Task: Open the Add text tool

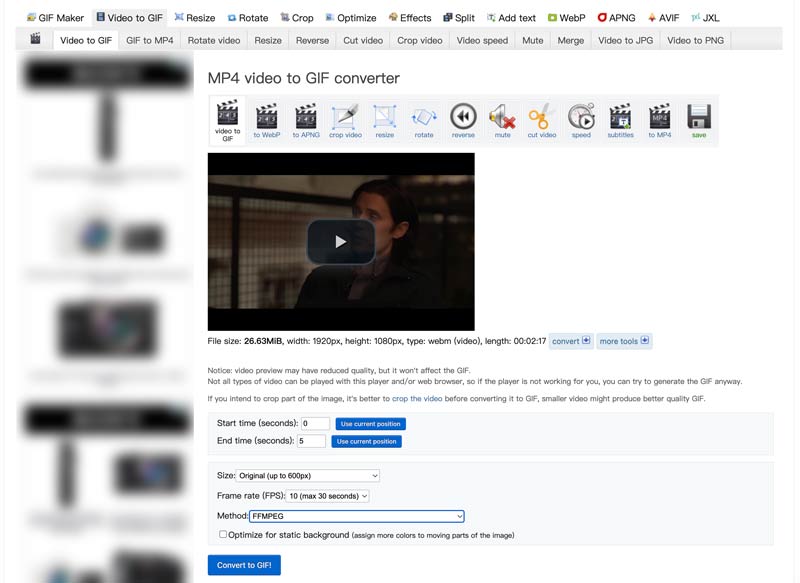Action: 511,18
